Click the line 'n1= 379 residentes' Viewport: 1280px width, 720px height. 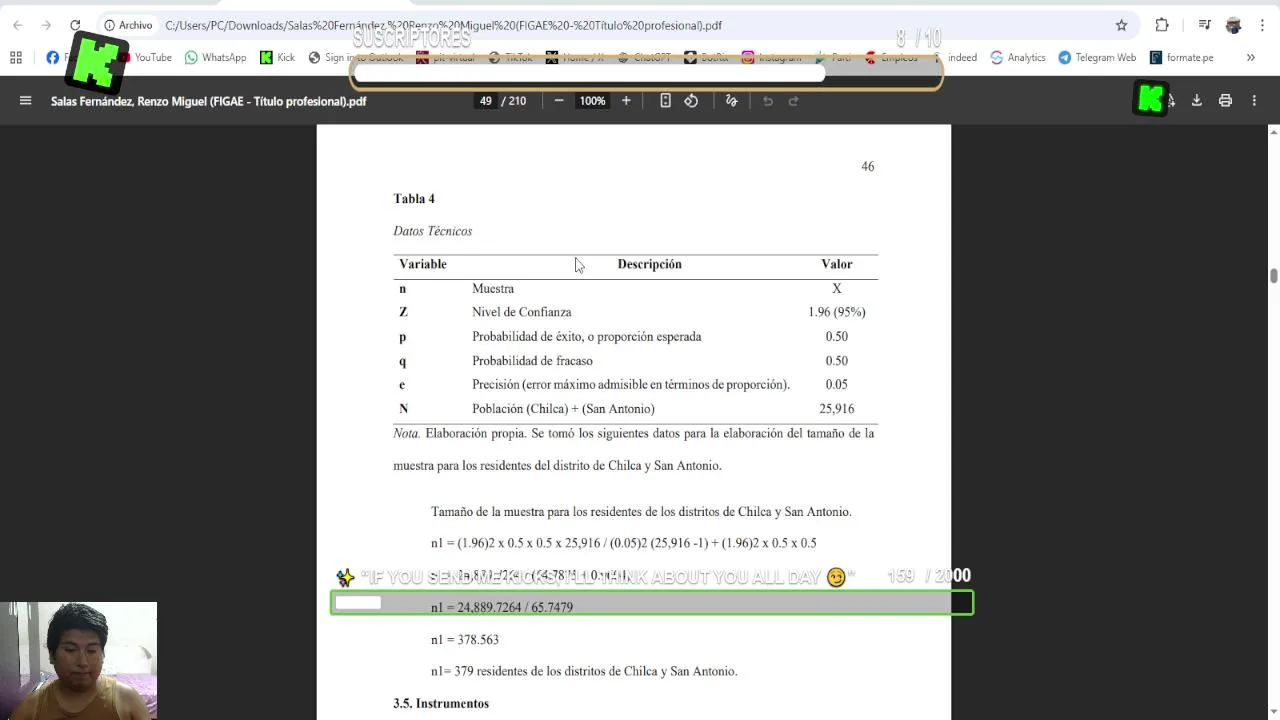584,672
